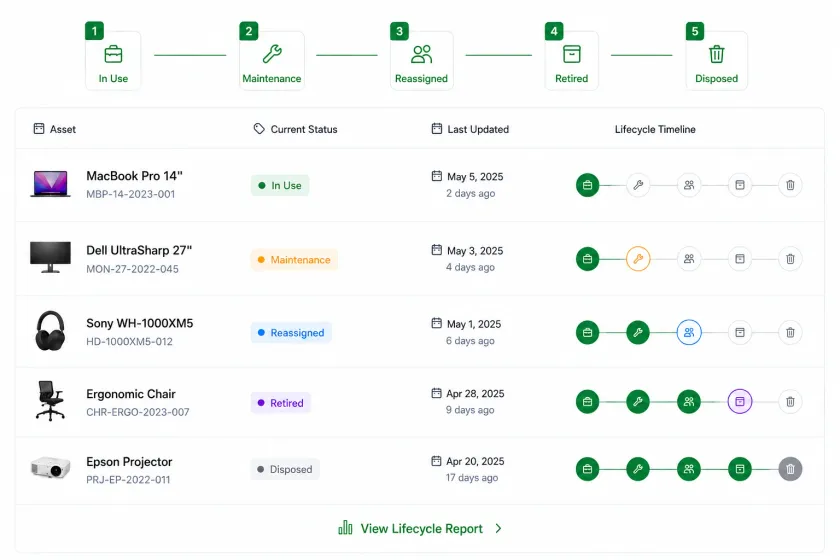Click MacBook Pro row's In Use timeline icon
Viewport: 840px width, 560px height.
tap(588, 185)
